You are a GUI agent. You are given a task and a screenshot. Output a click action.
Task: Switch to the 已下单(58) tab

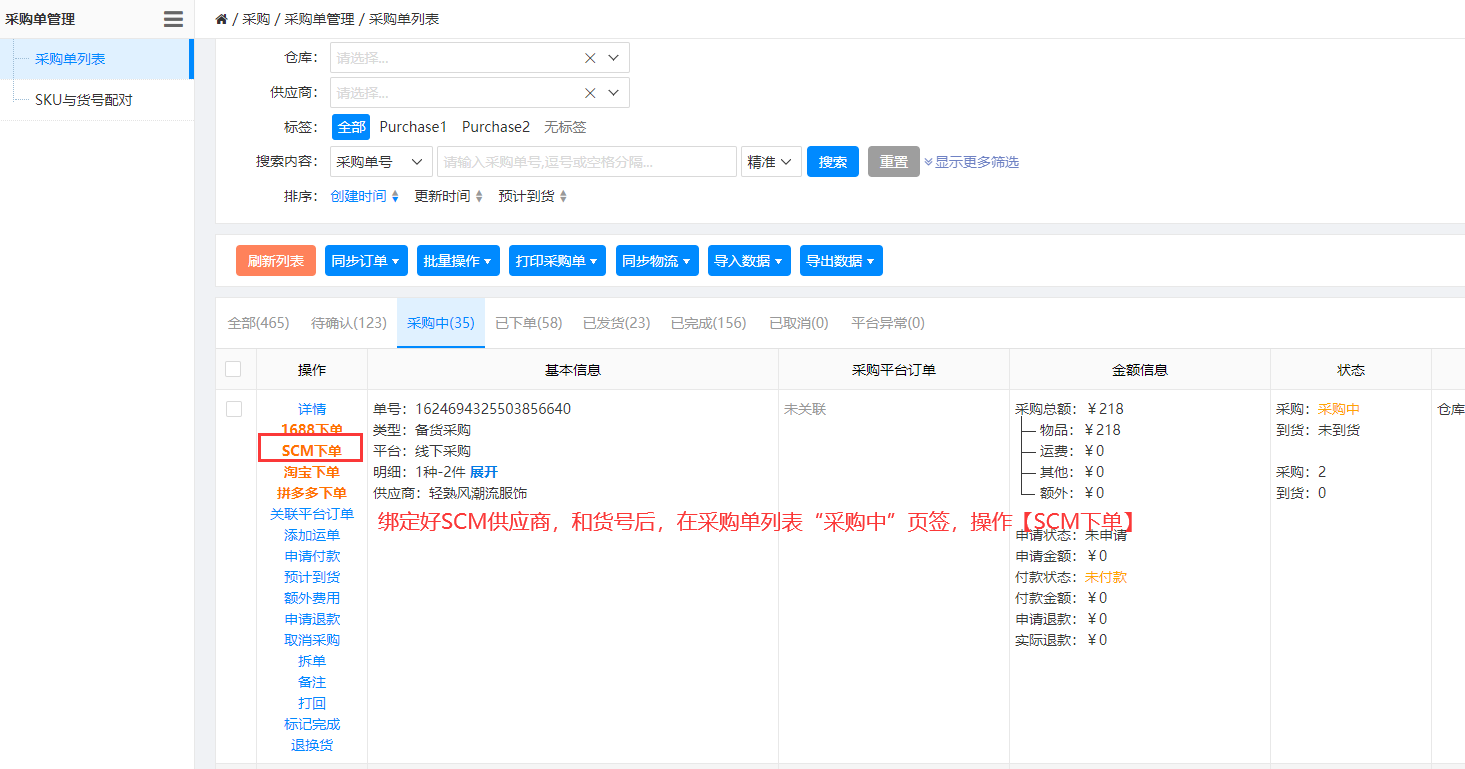tap(529, 323)
